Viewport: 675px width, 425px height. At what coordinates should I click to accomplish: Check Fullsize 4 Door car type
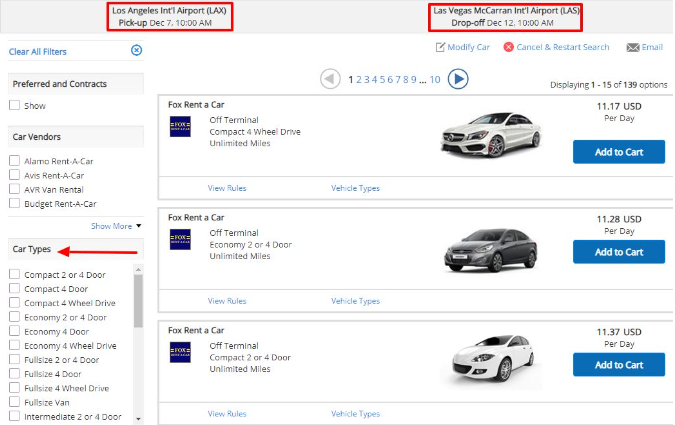(14, 374)
